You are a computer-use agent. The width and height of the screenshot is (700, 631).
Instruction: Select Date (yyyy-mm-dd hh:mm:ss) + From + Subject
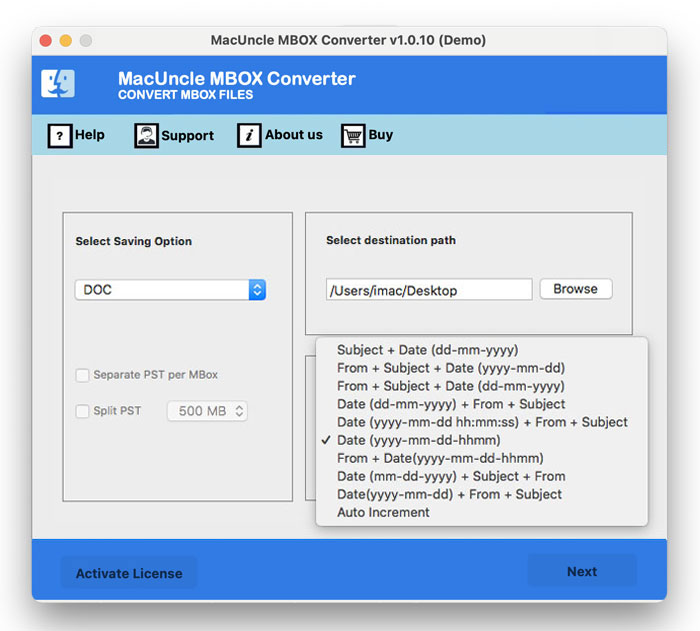481,422
